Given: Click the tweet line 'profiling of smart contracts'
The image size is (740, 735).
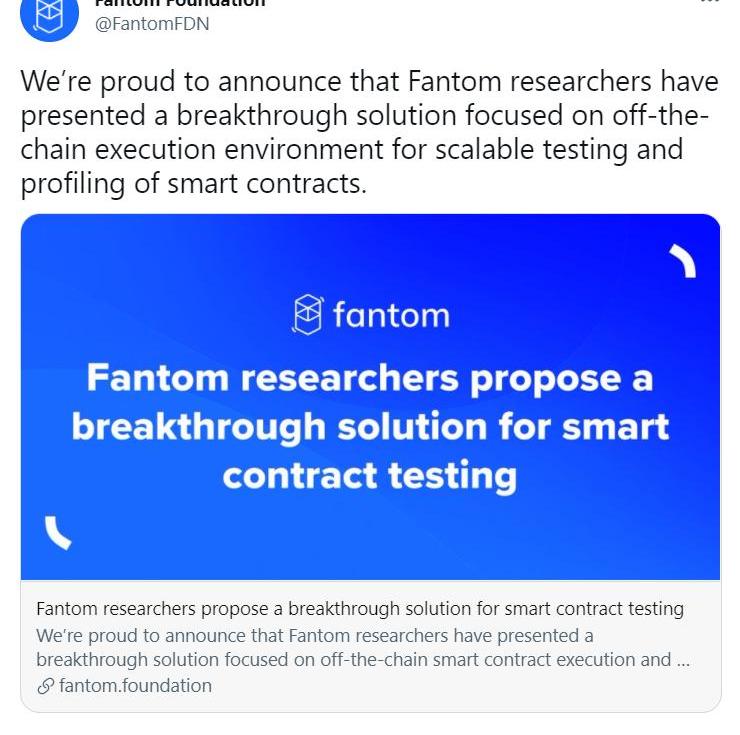Looking at the screenshot, I should coord(193,184).
